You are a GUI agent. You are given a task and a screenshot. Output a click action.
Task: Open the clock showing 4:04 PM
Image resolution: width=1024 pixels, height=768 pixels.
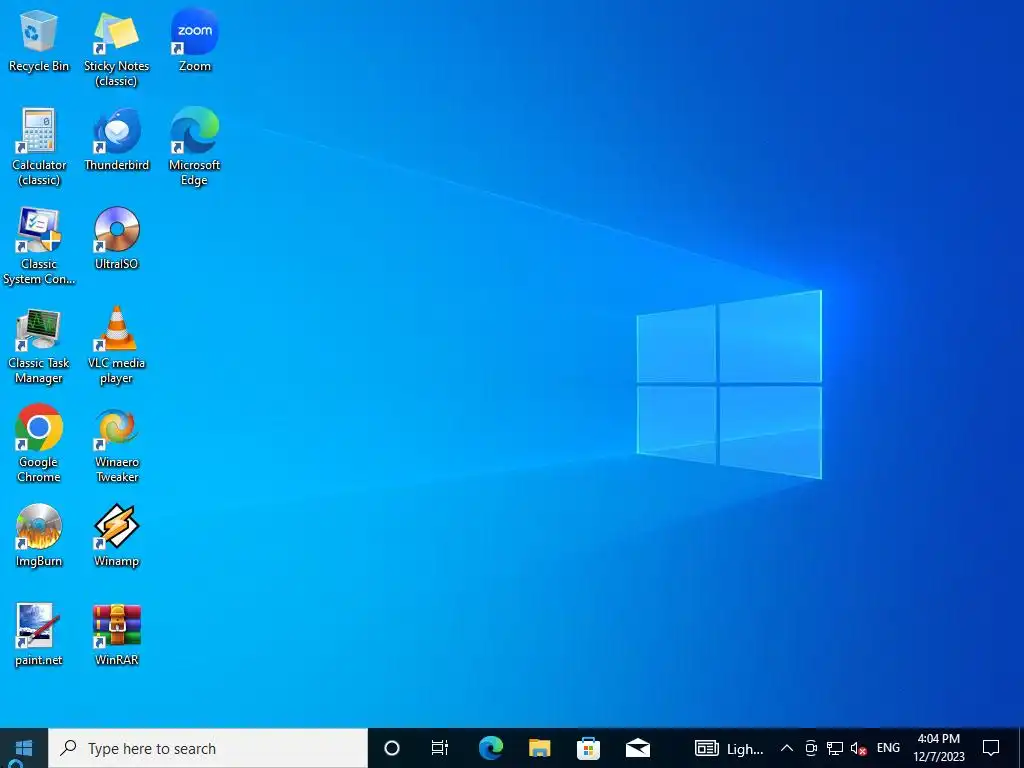coord(939,748)
